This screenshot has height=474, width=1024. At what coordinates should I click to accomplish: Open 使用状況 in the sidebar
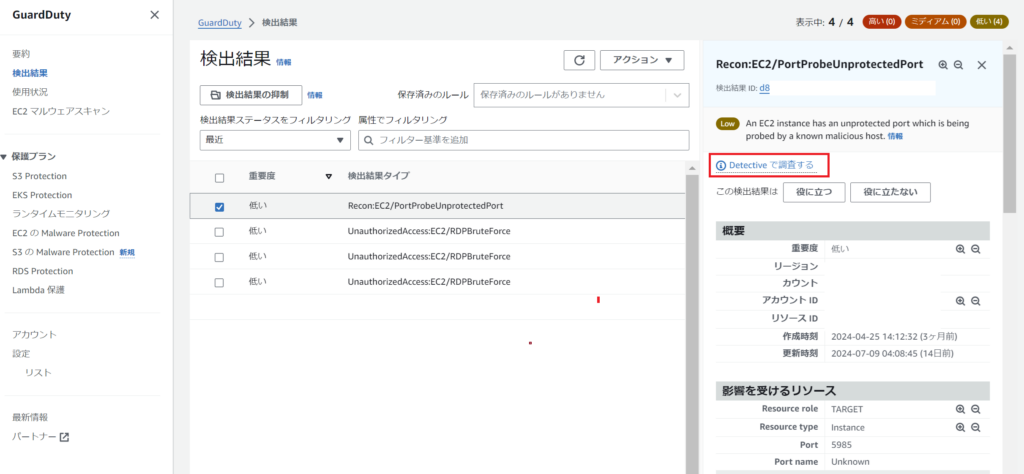click(x=30, y=92)
